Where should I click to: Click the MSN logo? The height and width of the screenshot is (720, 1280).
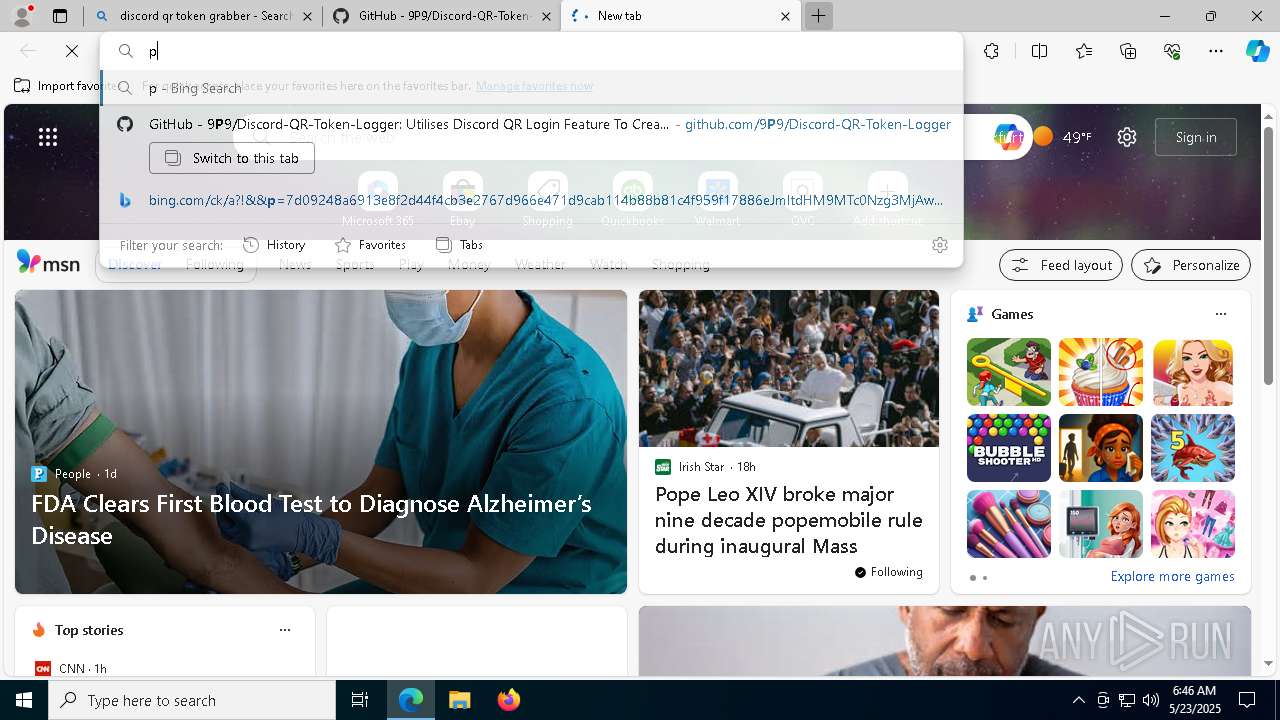(x=48, y=263)
